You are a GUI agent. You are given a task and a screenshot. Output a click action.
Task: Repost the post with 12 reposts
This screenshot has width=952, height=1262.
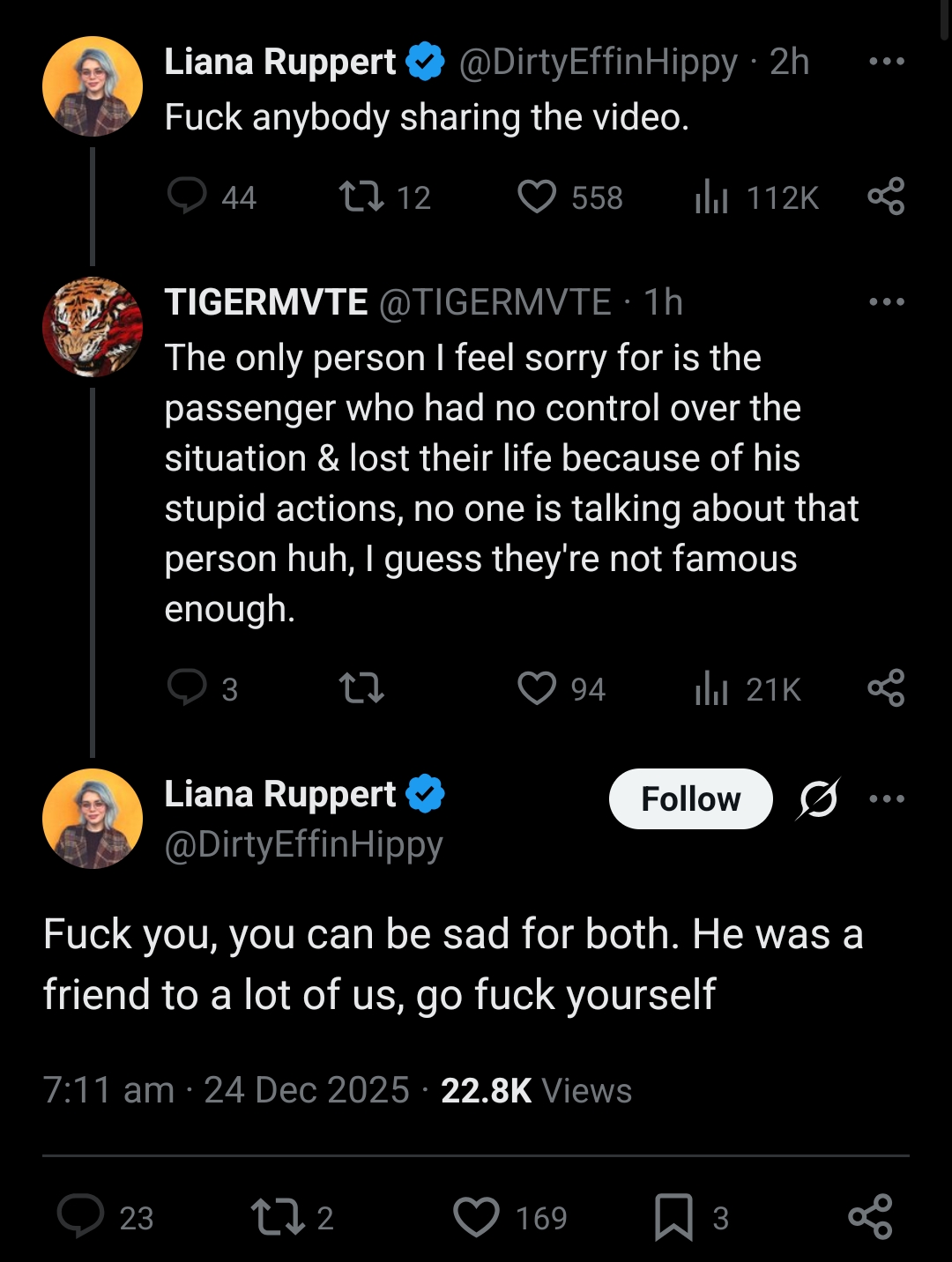click(361, 196)
